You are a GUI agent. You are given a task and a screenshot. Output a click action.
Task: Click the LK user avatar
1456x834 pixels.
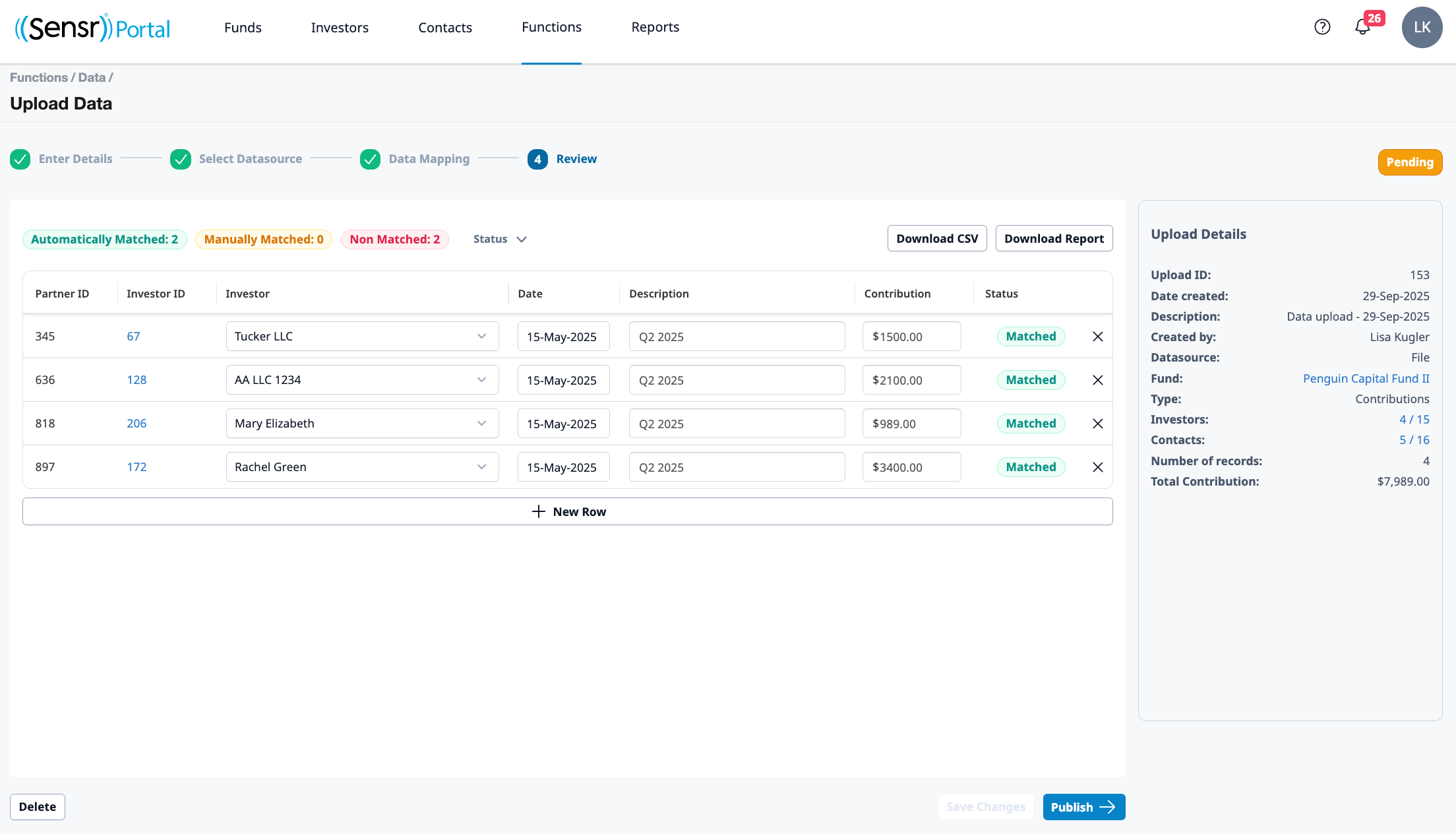click(x=1422, y=27)
